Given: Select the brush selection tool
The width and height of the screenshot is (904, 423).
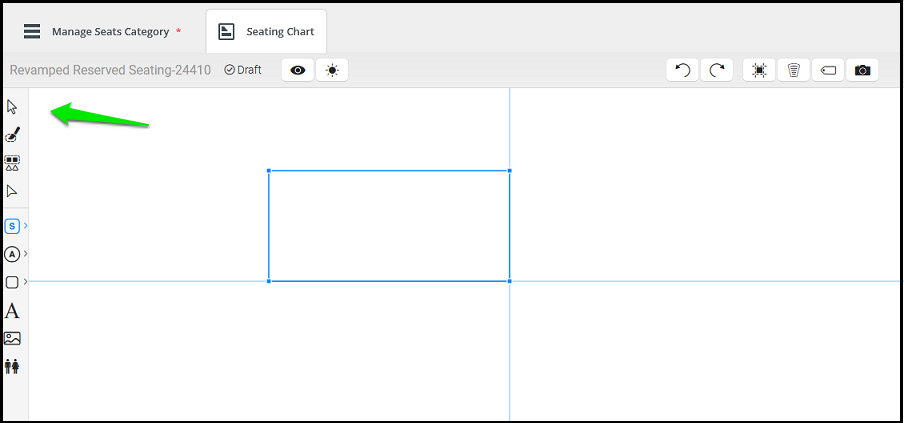Looking at the screenshot, I should pyautogui.click(x=12, y=135).
